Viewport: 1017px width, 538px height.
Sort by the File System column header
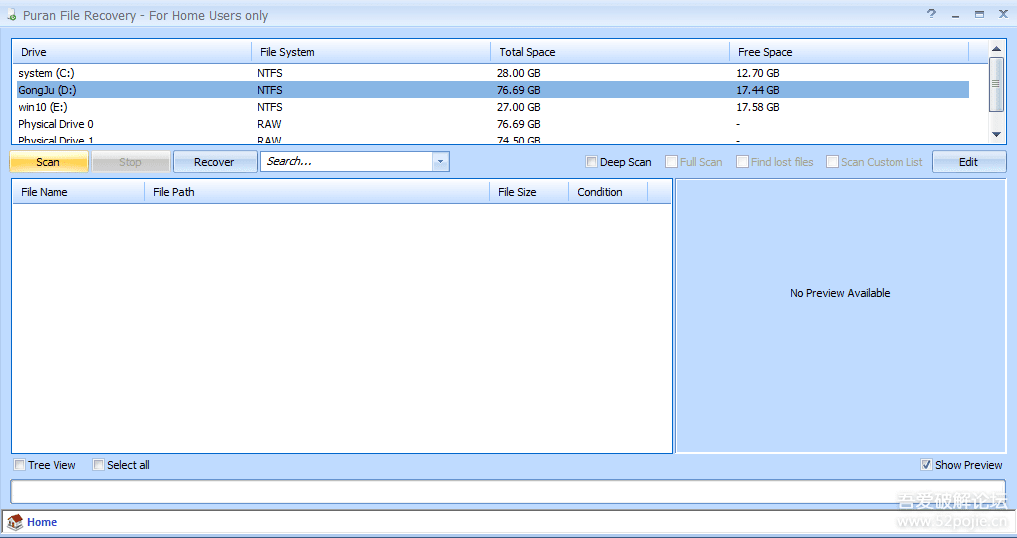tap(371, 52)
